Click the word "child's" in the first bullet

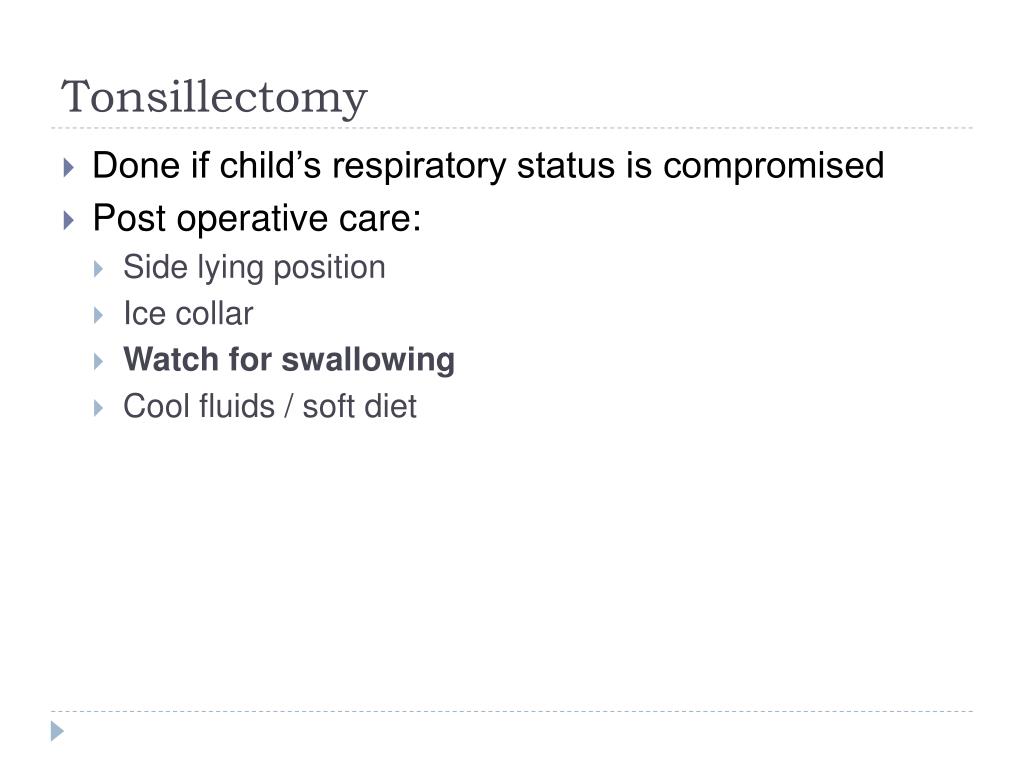(270, 165)
